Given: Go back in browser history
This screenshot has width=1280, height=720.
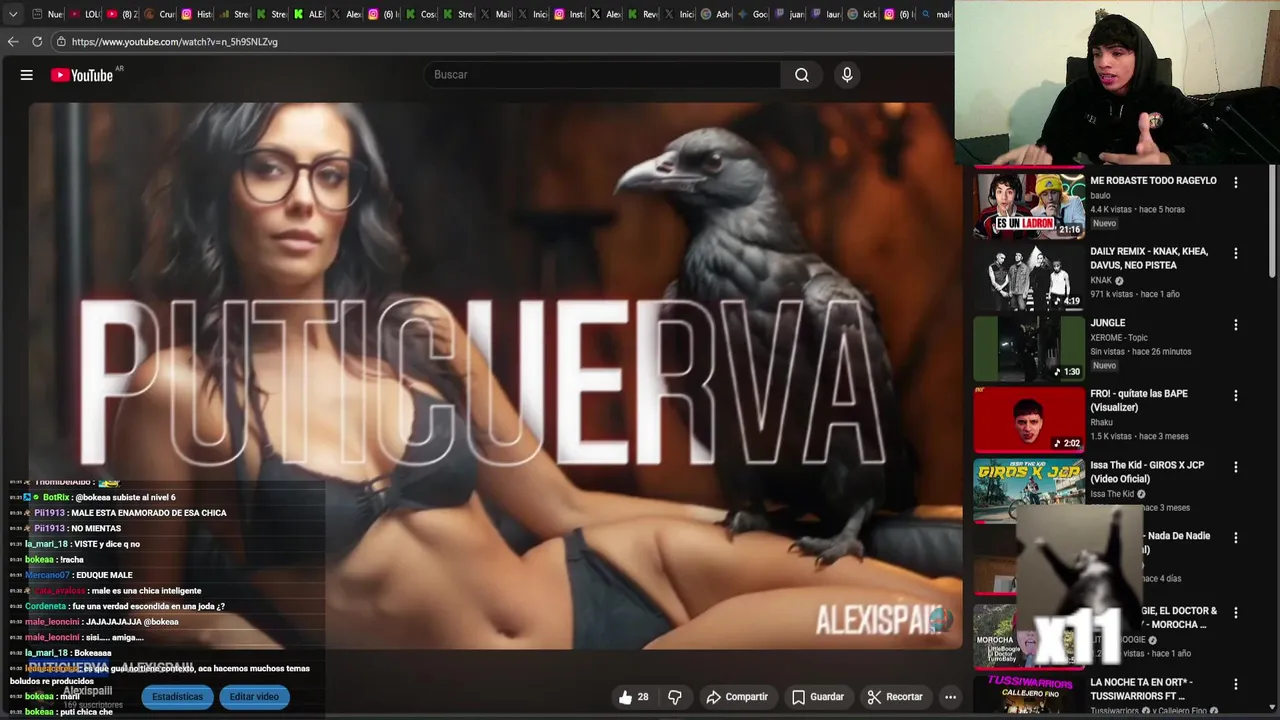Looking at the screenshot, I should tap(13, 42).
